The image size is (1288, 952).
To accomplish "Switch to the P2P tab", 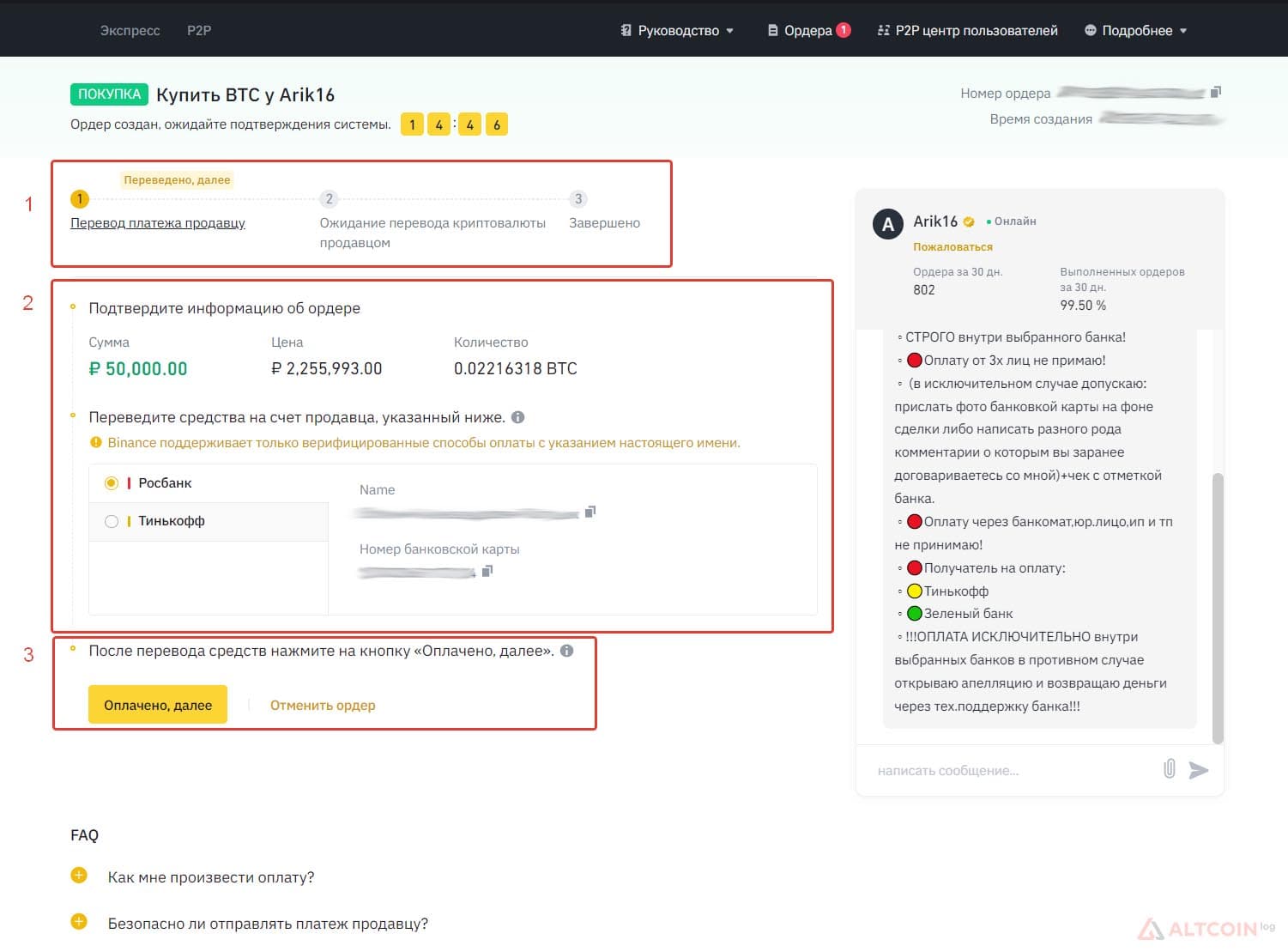I will (x=199, y=31).
